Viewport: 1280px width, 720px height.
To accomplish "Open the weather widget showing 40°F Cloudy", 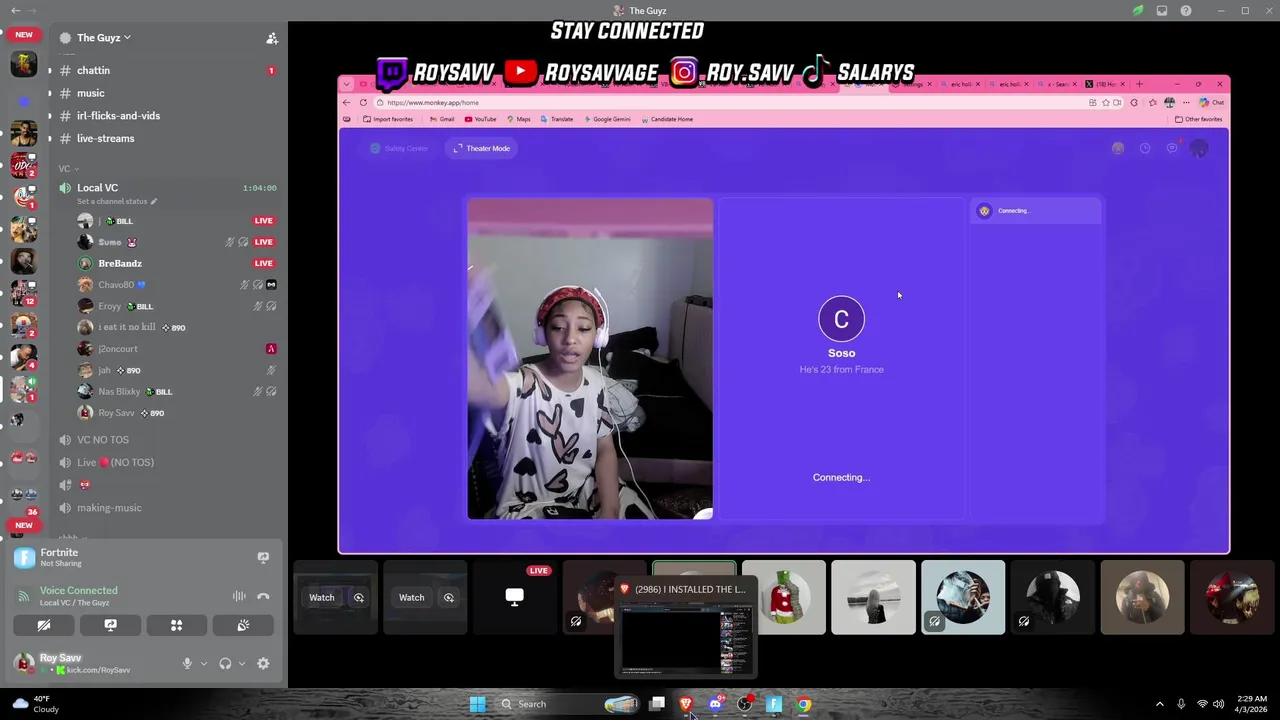I will (x=34, y=704).
